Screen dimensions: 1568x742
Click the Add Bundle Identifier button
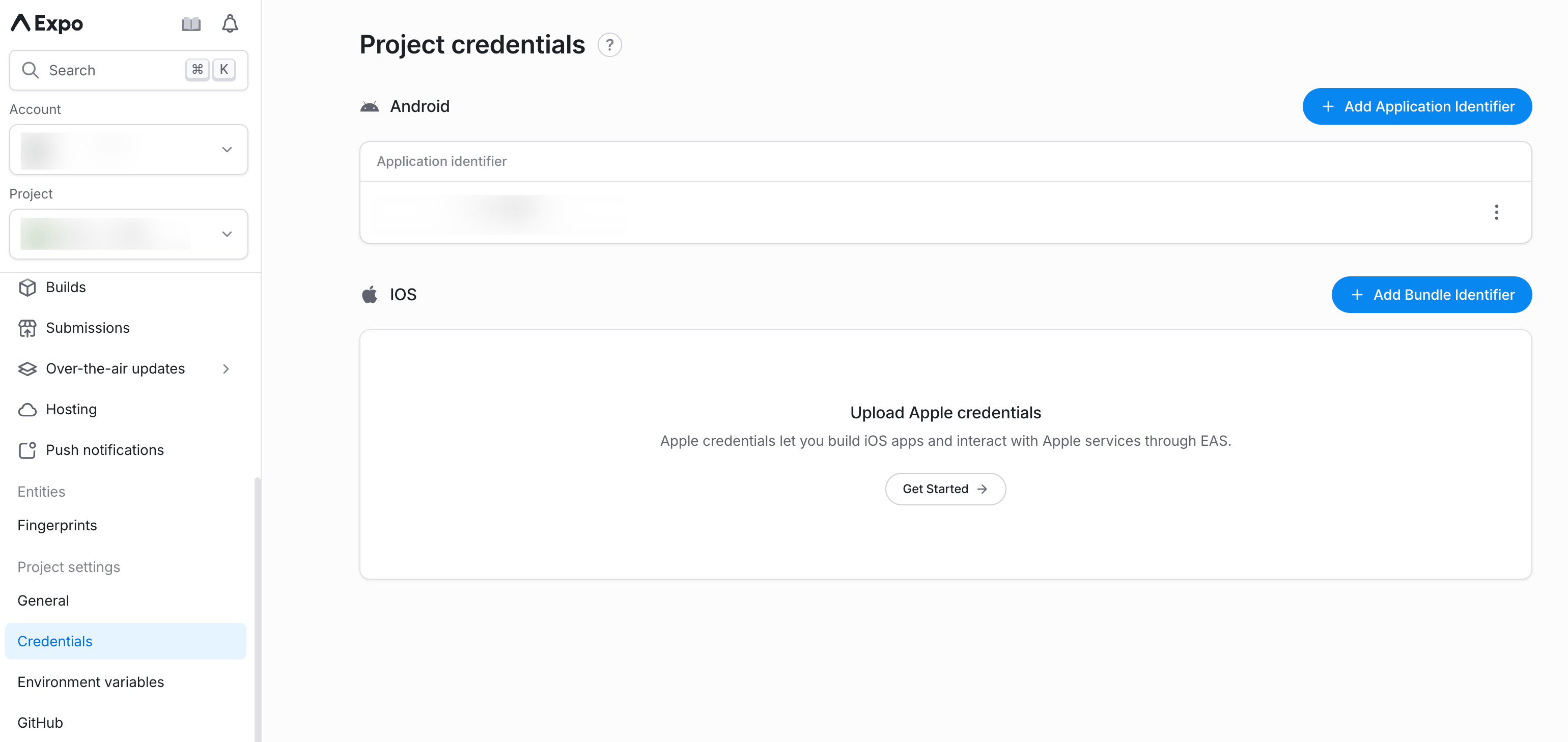tap(1431, 295)
